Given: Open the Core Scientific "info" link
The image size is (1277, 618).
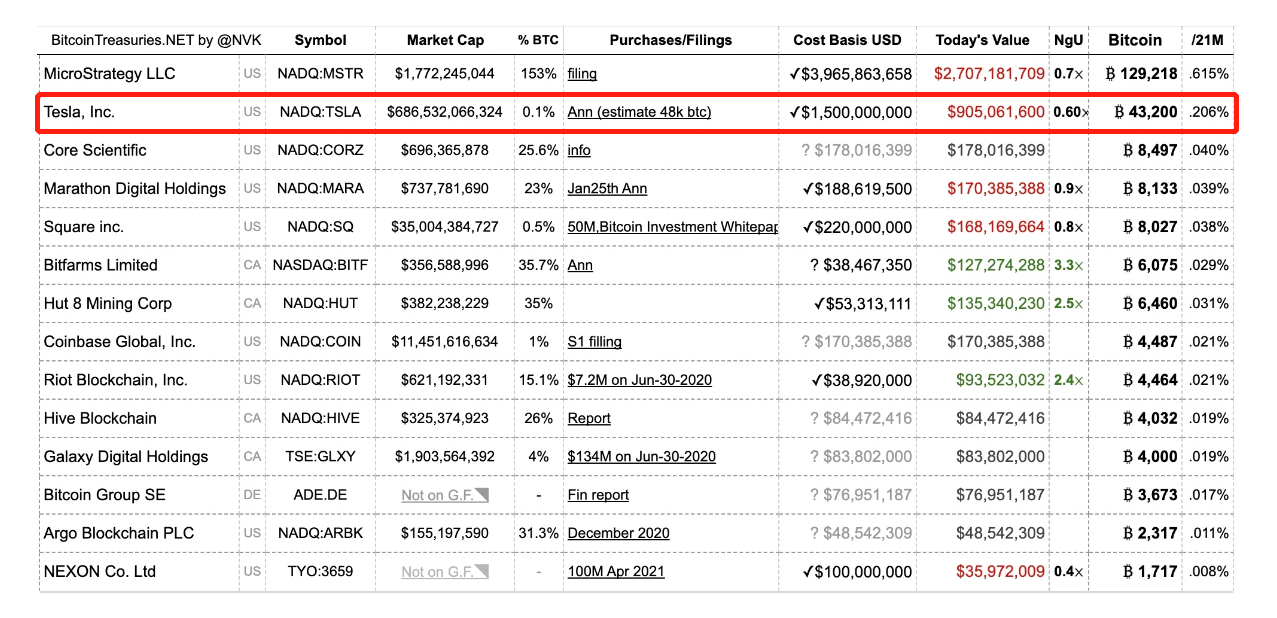Looking at the screenshot, I should pos(579,151).
